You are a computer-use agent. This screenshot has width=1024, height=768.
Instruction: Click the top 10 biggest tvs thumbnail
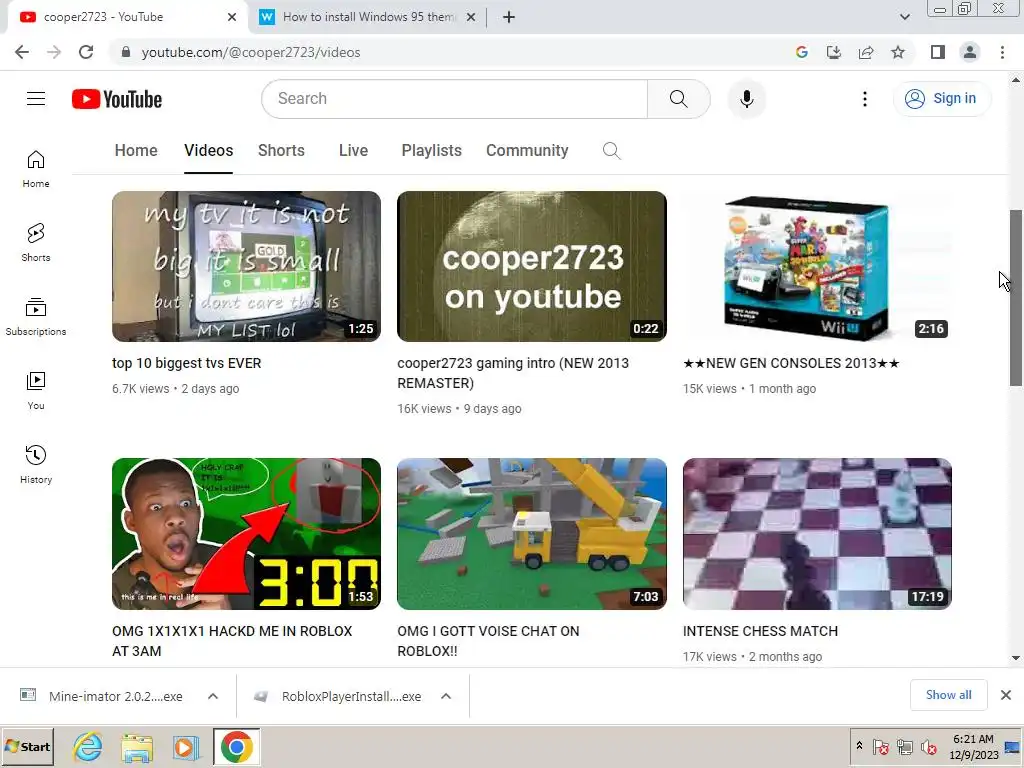246,266
